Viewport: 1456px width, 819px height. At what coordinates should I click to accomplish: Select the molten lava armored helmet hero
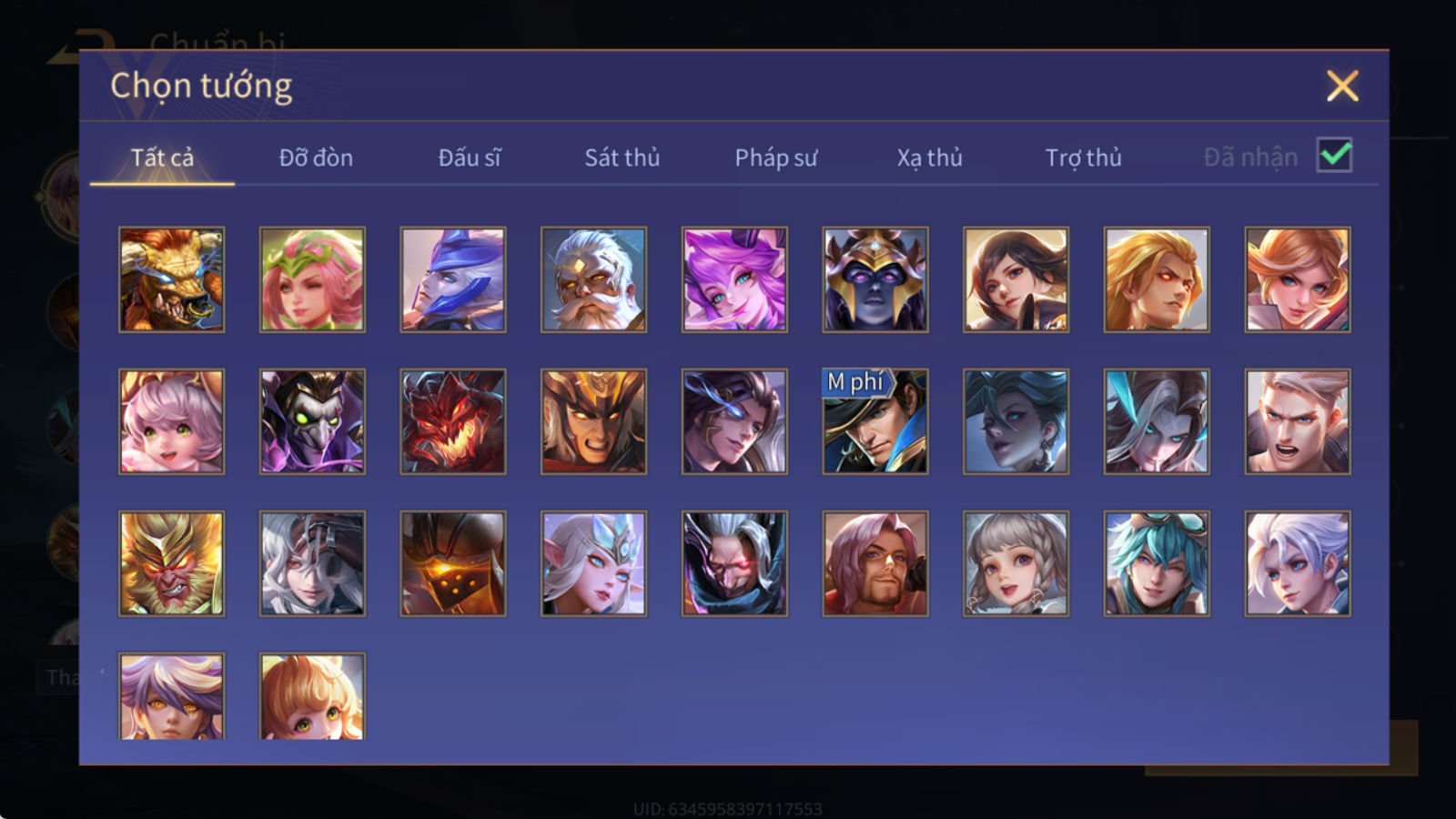coord(453,563)
